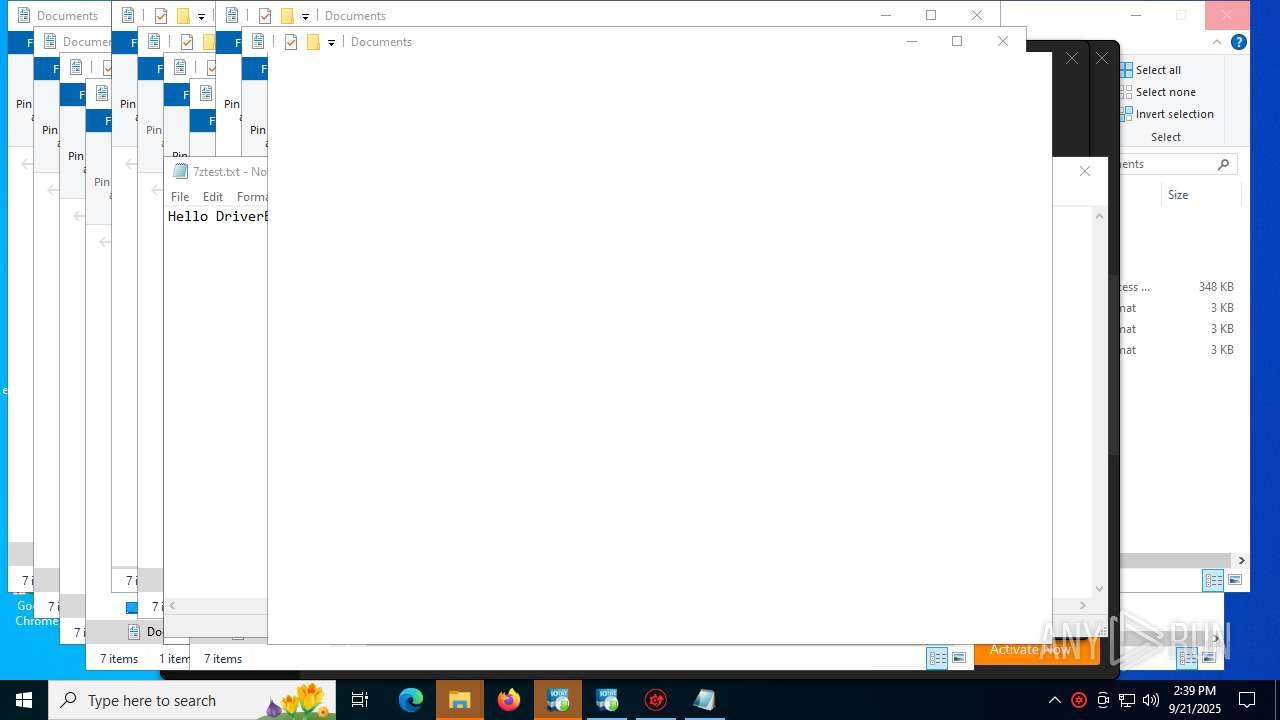Click Notepad horizontal scrollbar right arrow
Screen dimensions: 1280x720
[x=1083, y=606]
